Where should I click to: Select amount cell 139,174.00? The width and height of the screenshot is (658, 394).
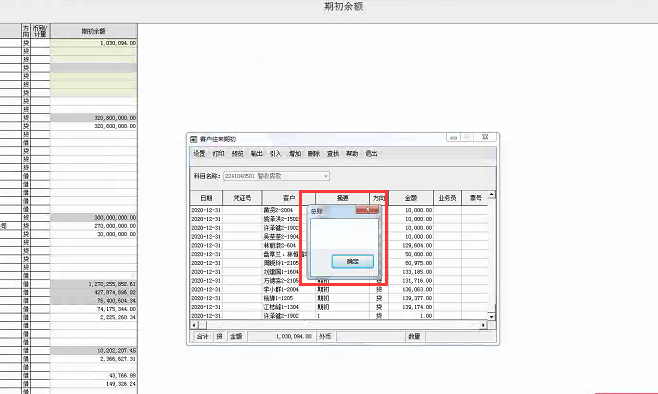point(411,307)
